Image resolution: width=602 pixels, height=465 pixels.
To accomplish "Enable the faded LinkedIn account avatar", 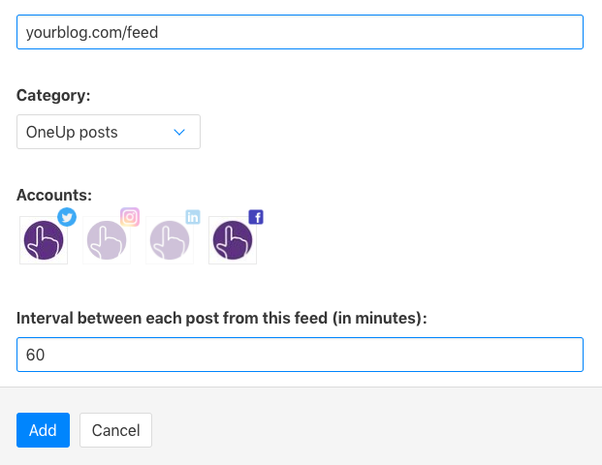I will pyautogui.click(x=169, y=241).
